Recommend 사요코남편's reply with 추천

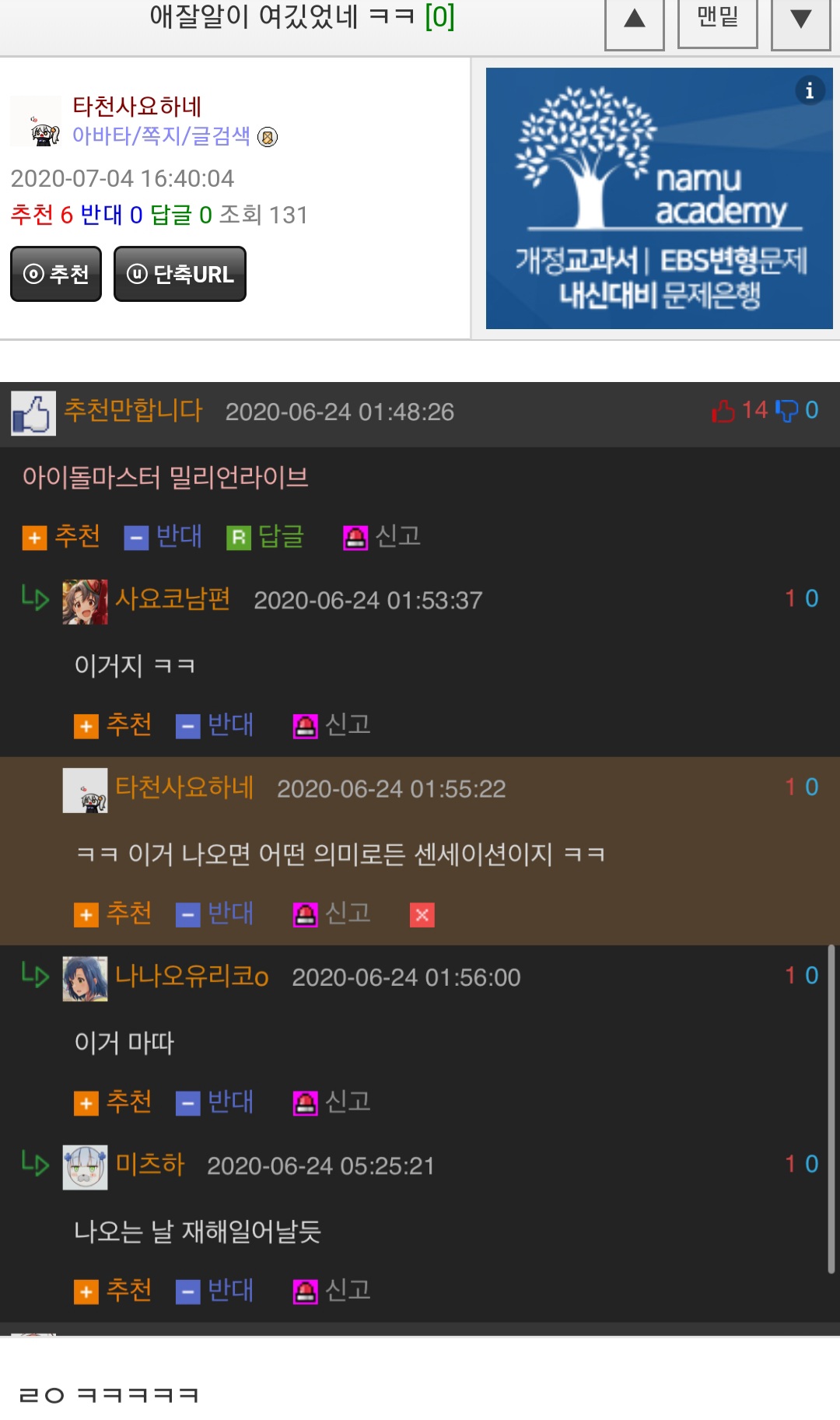pyautogui.click(x=113, y=725)
